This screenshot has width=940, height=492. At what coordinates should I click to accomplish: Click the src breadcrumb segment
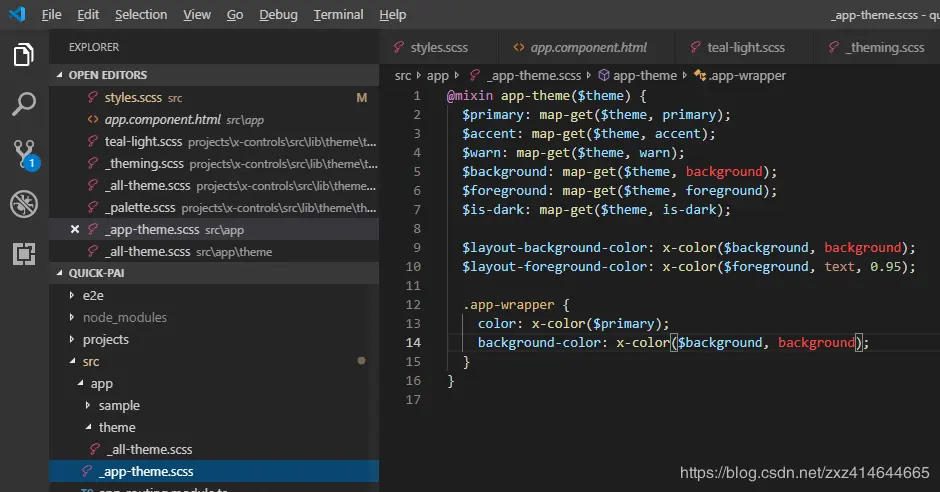tap(403, 76)
